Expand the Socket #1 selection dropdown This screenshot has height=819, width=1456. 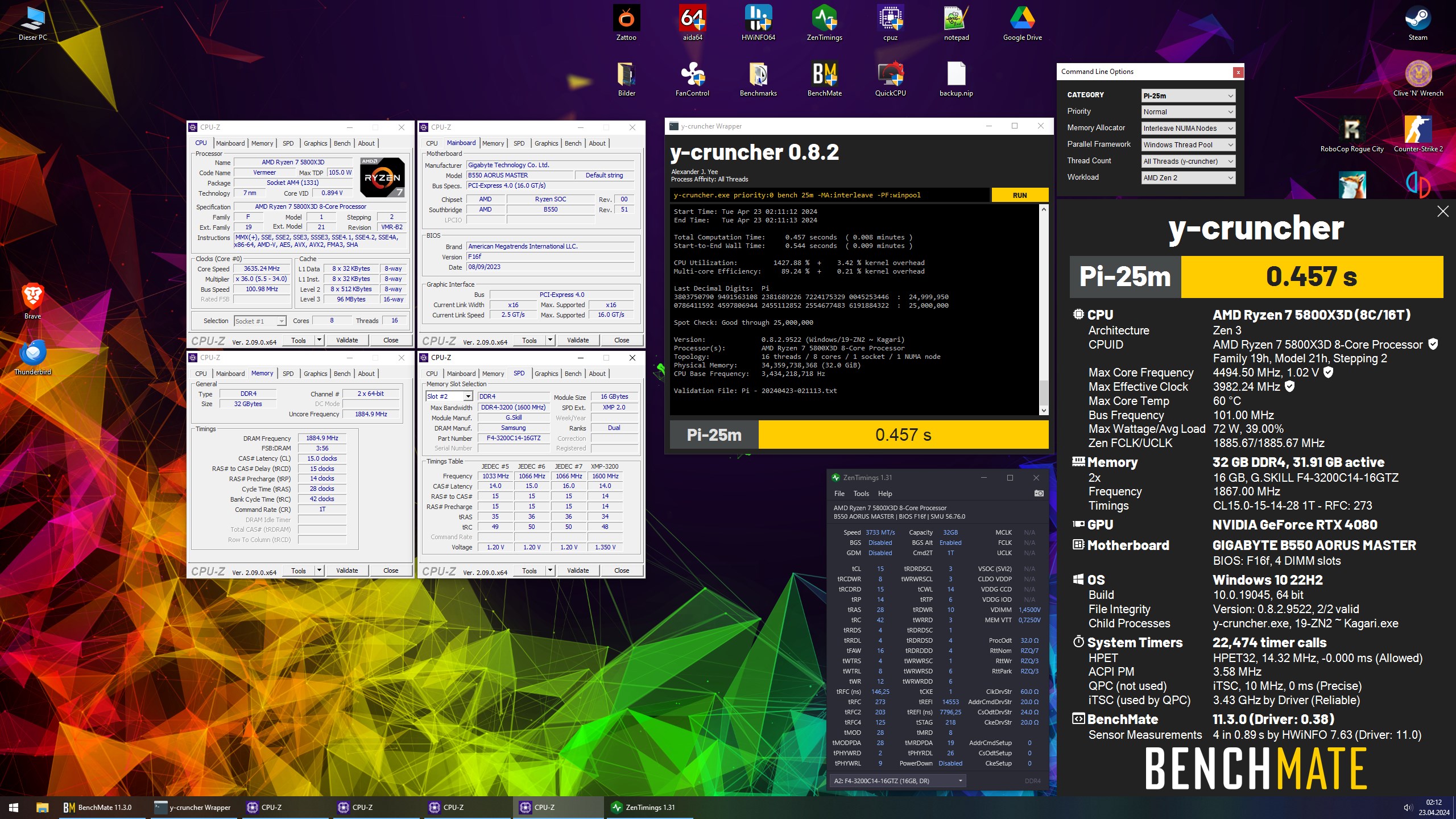[x=260, y=321]
